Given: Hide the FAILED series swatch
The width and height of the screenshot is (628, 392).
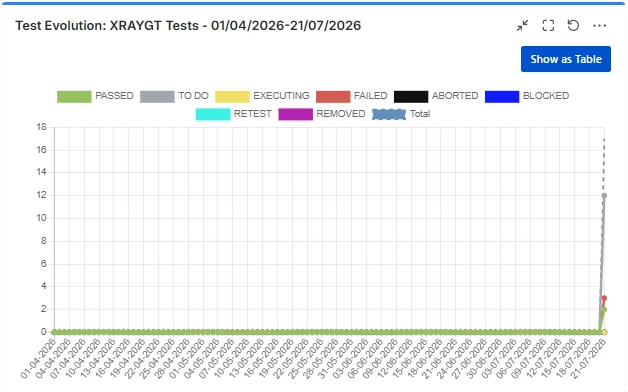Looking at the screenshot, I should click(x=333, y=96).
